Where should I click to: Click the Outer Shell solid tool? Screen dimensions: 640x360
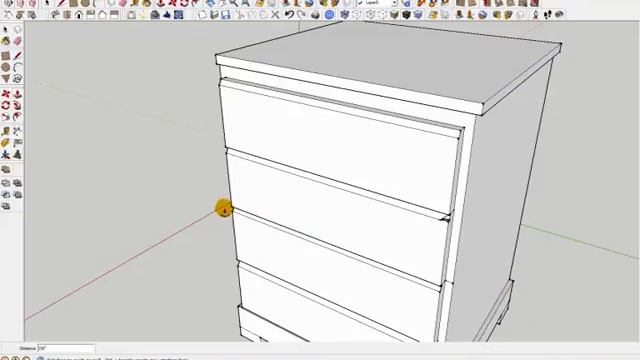pos(6,169)
